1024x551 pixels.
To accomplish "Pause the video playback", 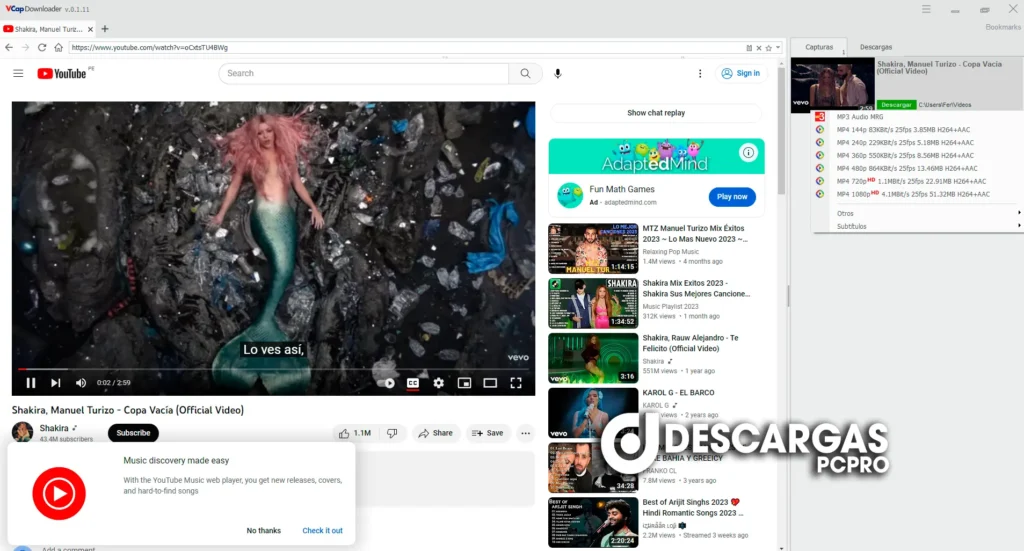I will (31, 382).
